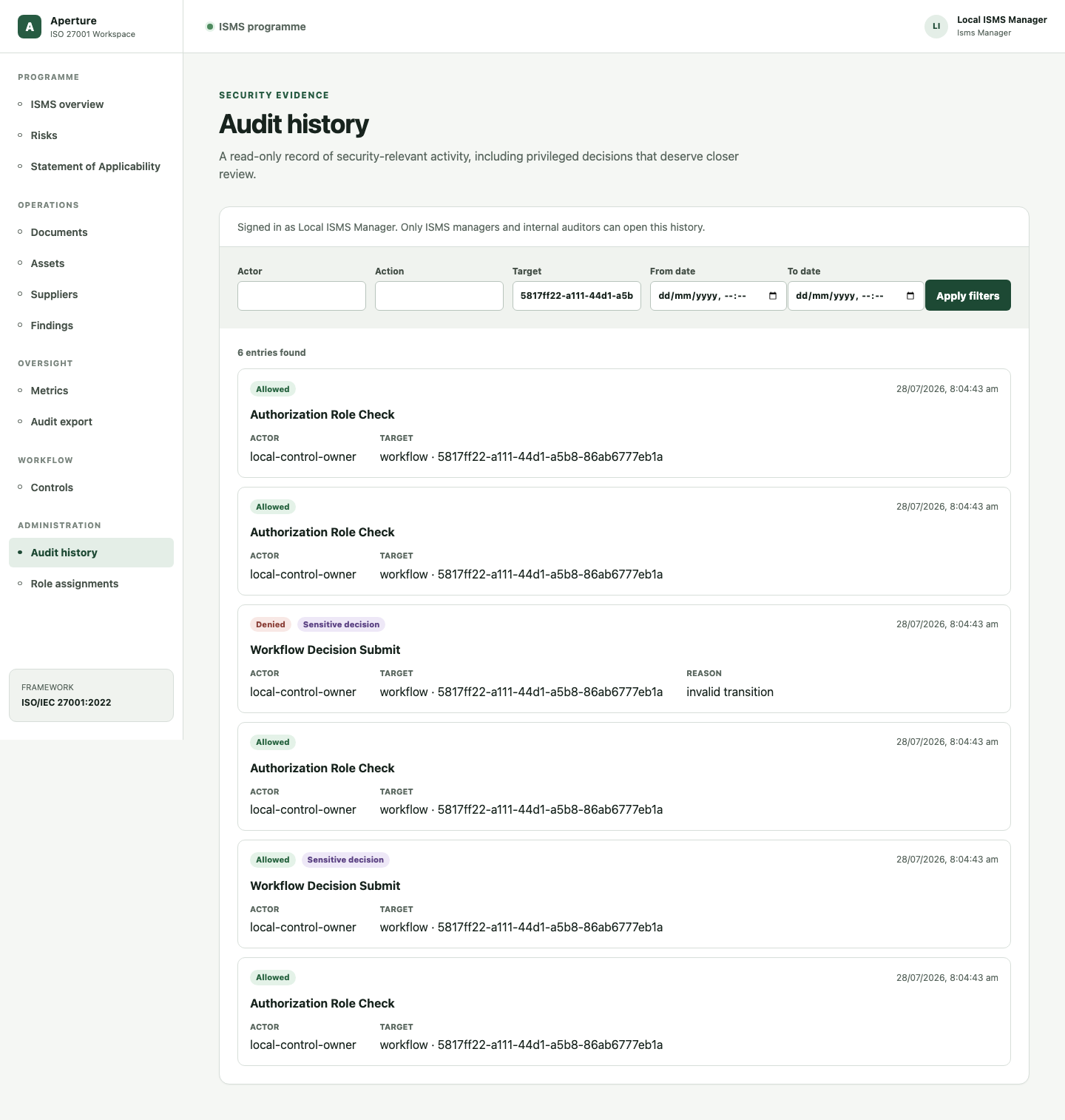
Task: Click ISMS programme header label
Action: [262, 27]
